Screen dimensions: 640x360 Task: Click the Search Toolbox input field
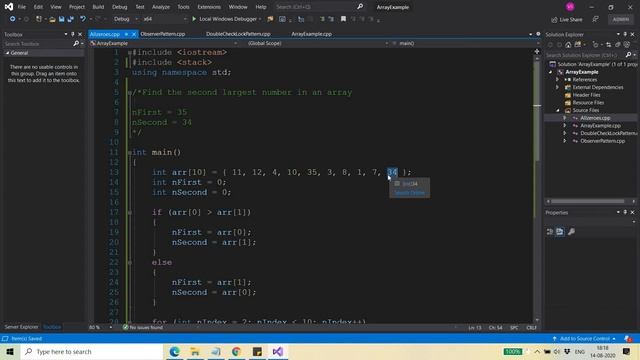click(x=37, y=43)
